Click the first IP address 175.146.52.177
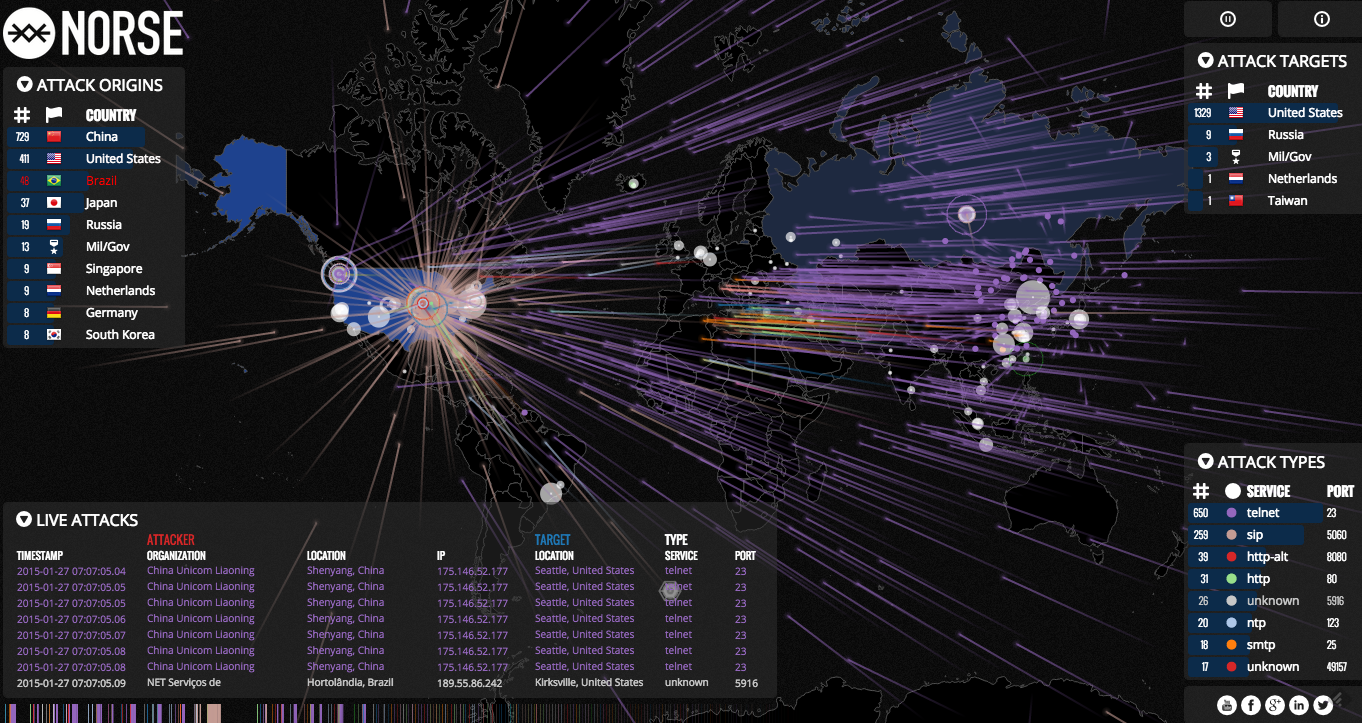This screenshot has width=1362, height=723. click(472, 571)
